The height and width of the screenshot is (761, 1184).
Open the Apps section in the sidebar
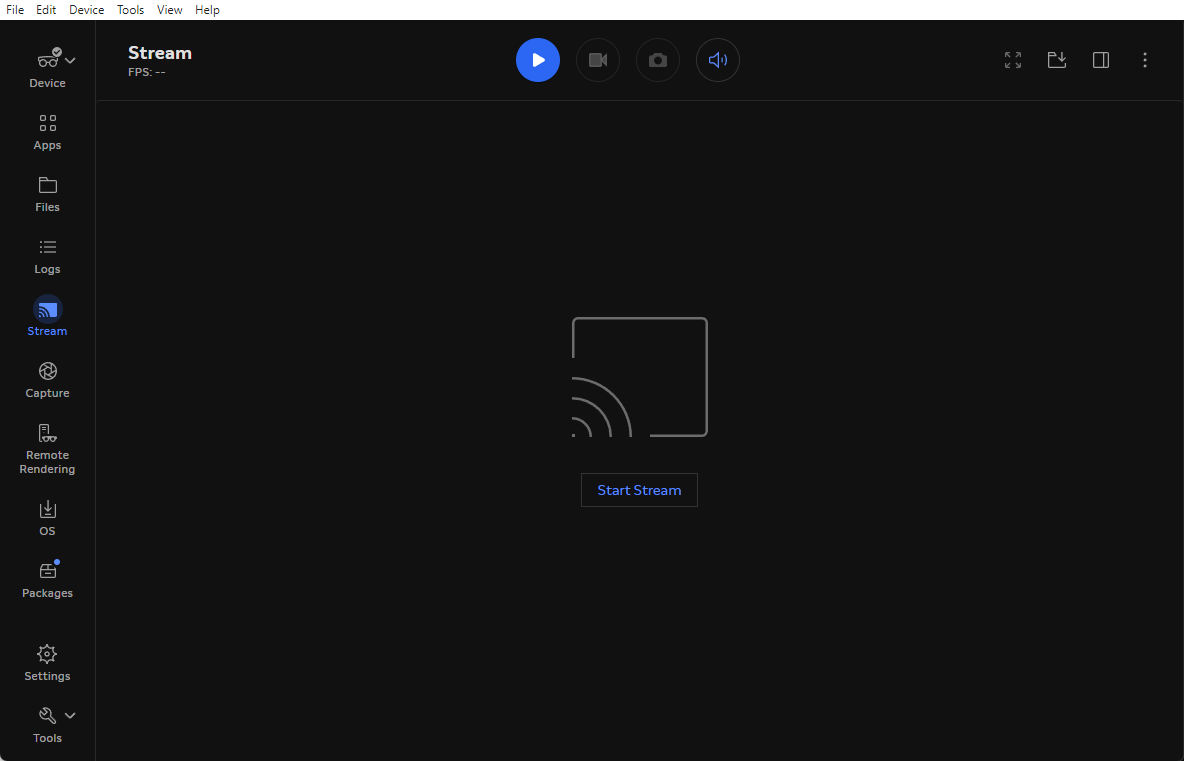pyautogui.click(x=47, y=131)
